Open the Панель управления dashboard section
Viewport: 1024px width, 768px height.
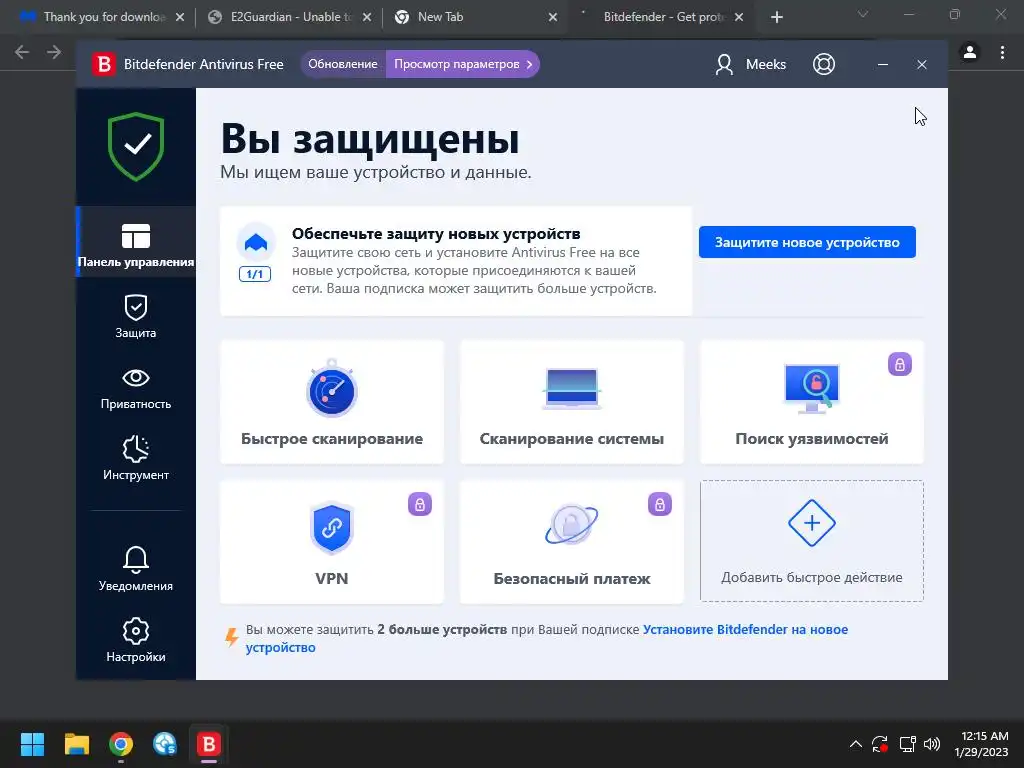pos(136,243)
